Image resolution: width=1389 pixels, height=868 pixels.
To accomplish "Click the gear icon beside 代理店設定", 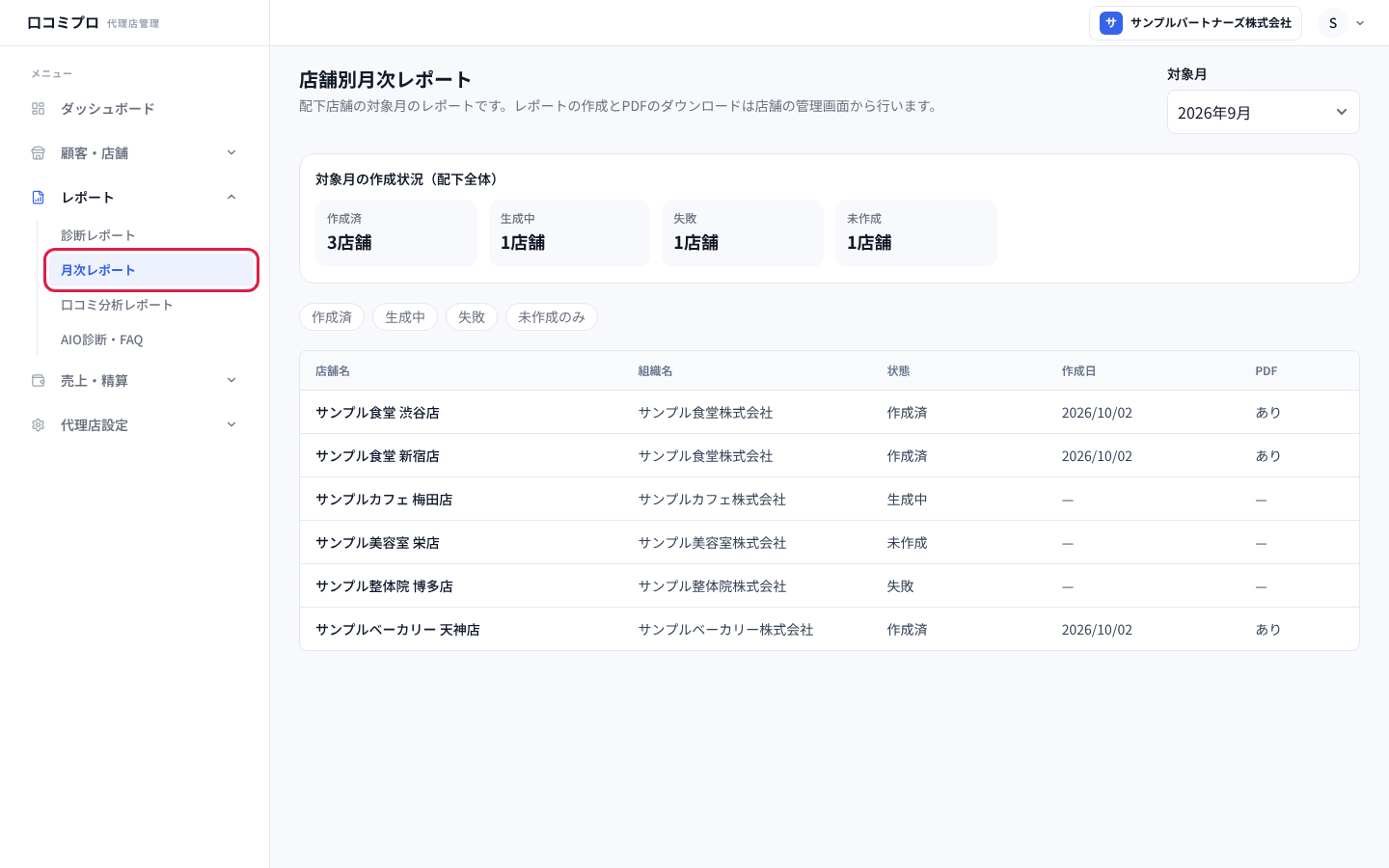I will coord(39,425).
